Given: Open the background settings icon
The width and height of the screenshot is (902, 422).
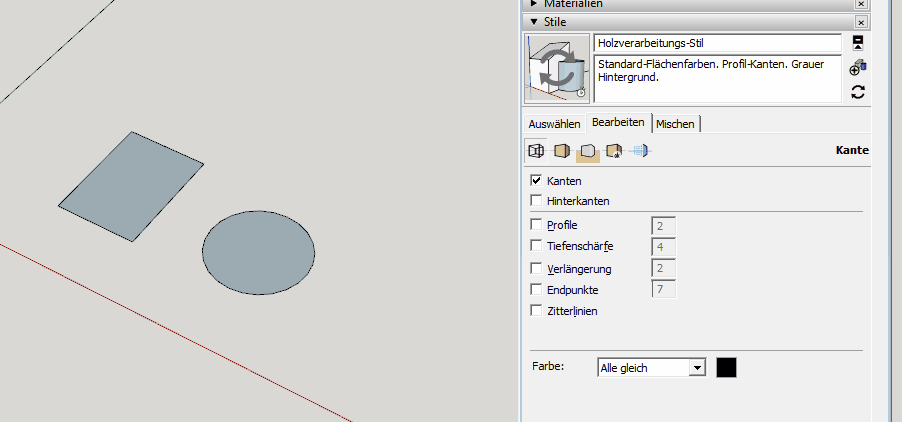Looking at the screenshot, I should point(588,151).
